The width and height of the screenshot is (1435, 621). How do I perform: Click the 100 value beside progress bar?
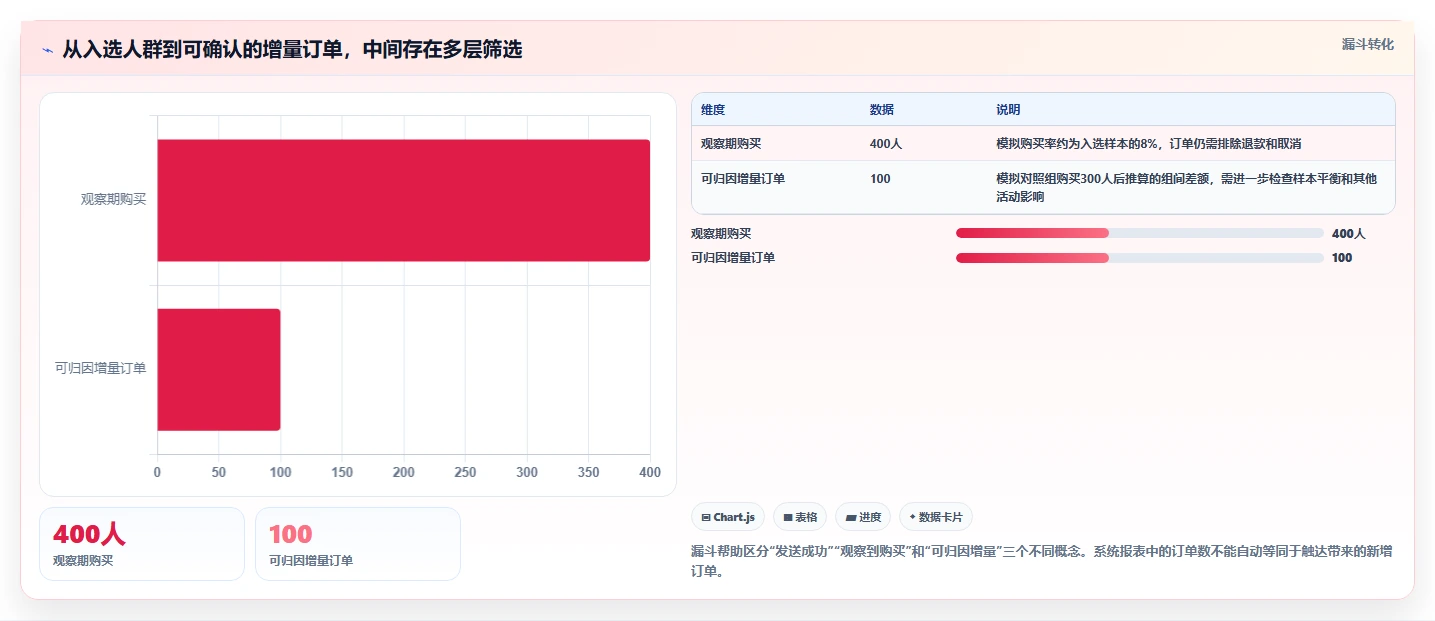[x=1342, y=258]
